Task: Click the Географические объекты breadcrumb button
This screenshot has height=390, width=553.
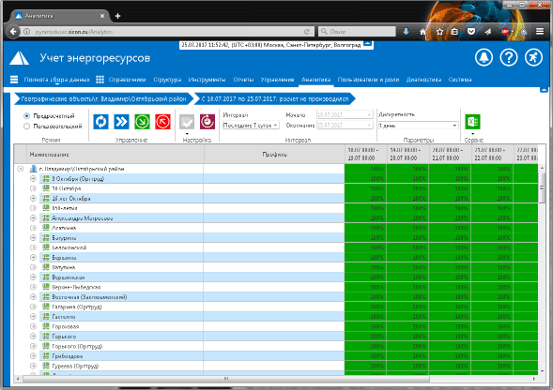Action: coord(104,99)
